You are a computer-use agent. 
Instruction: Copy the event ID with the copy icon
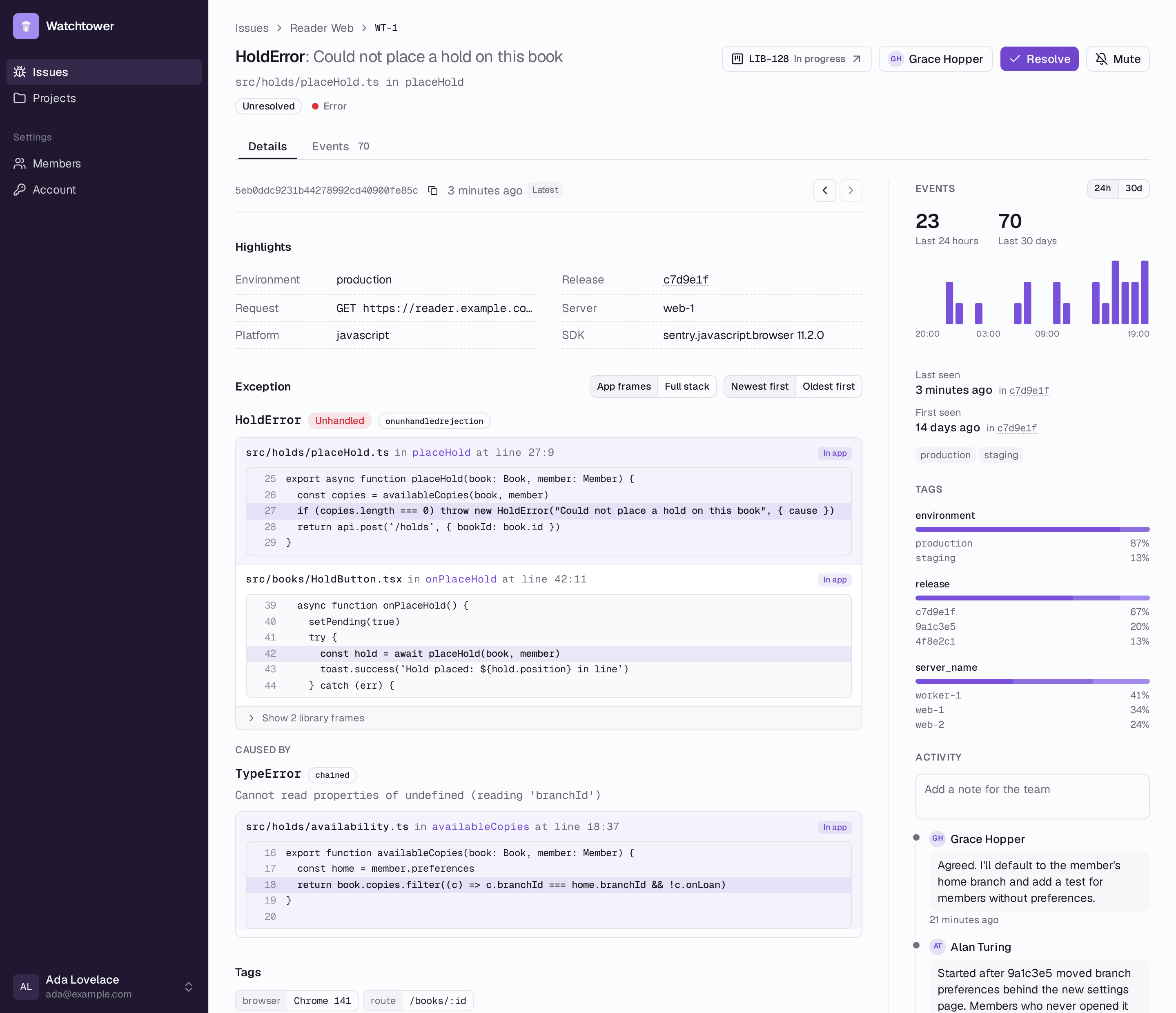pos(432,190)
